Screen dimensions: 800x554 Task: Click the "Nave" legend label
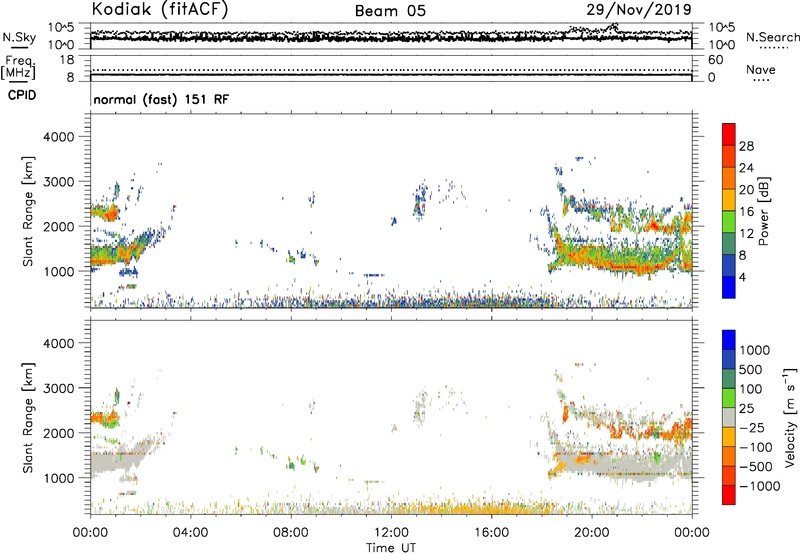[761, 69]
